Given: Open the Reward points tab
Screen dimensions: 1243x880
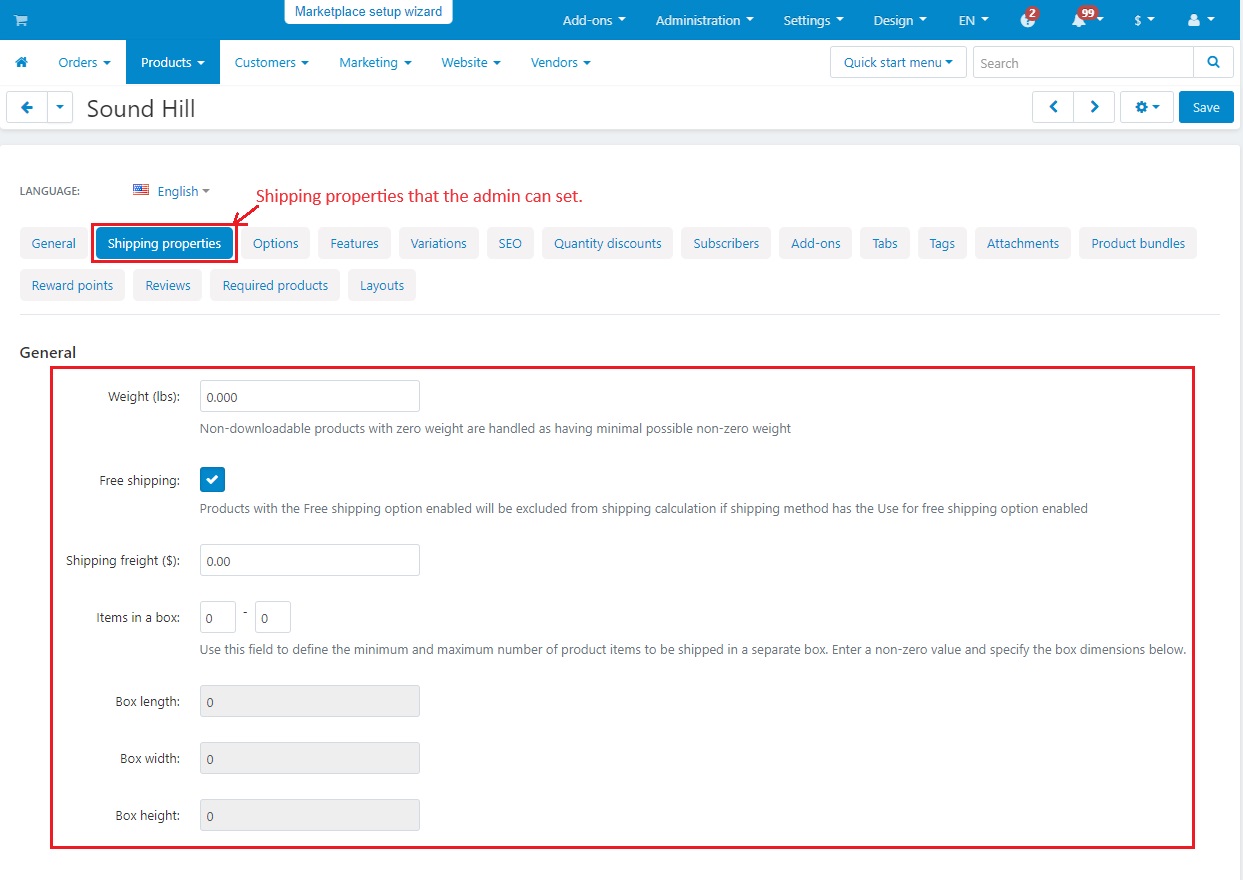Looking at the screenshot, I should tap(72, 285).
